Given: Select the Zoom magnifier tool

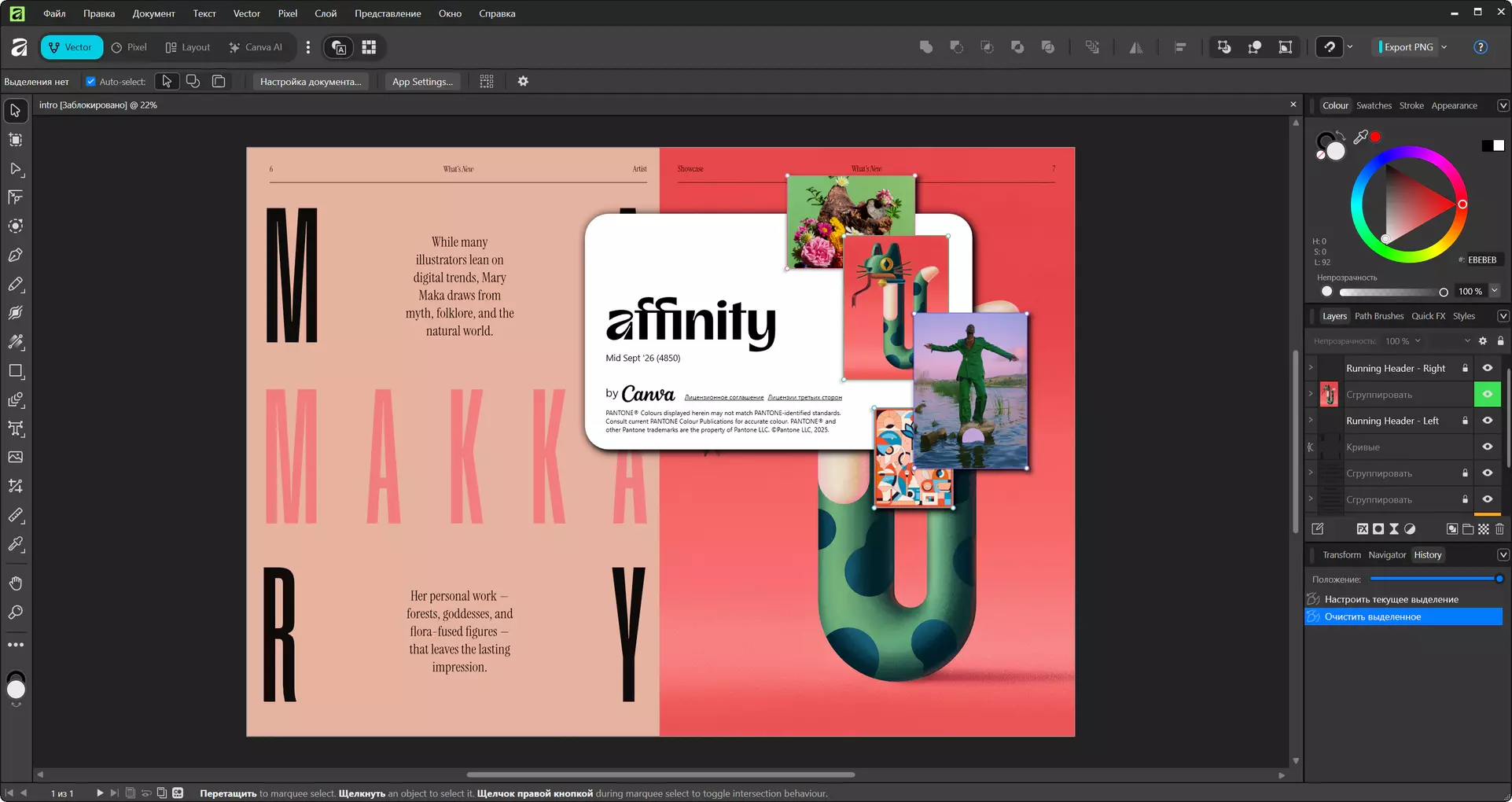Looking at the screenshot, I should tap(16, 613).
